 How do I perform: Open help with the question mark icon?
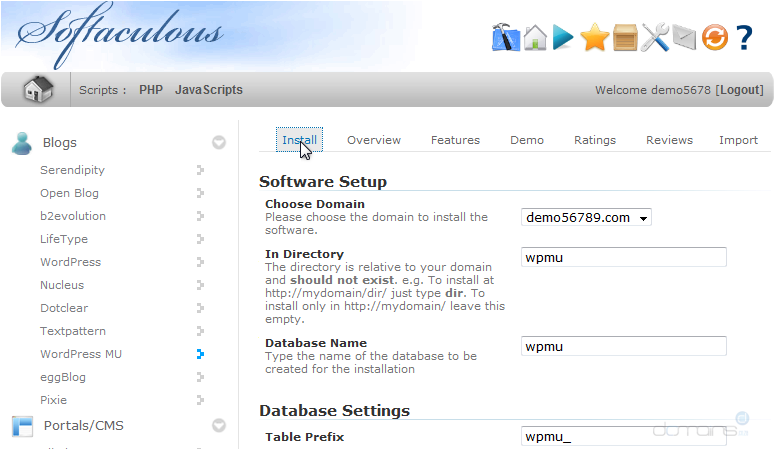[x=744, y=38]
